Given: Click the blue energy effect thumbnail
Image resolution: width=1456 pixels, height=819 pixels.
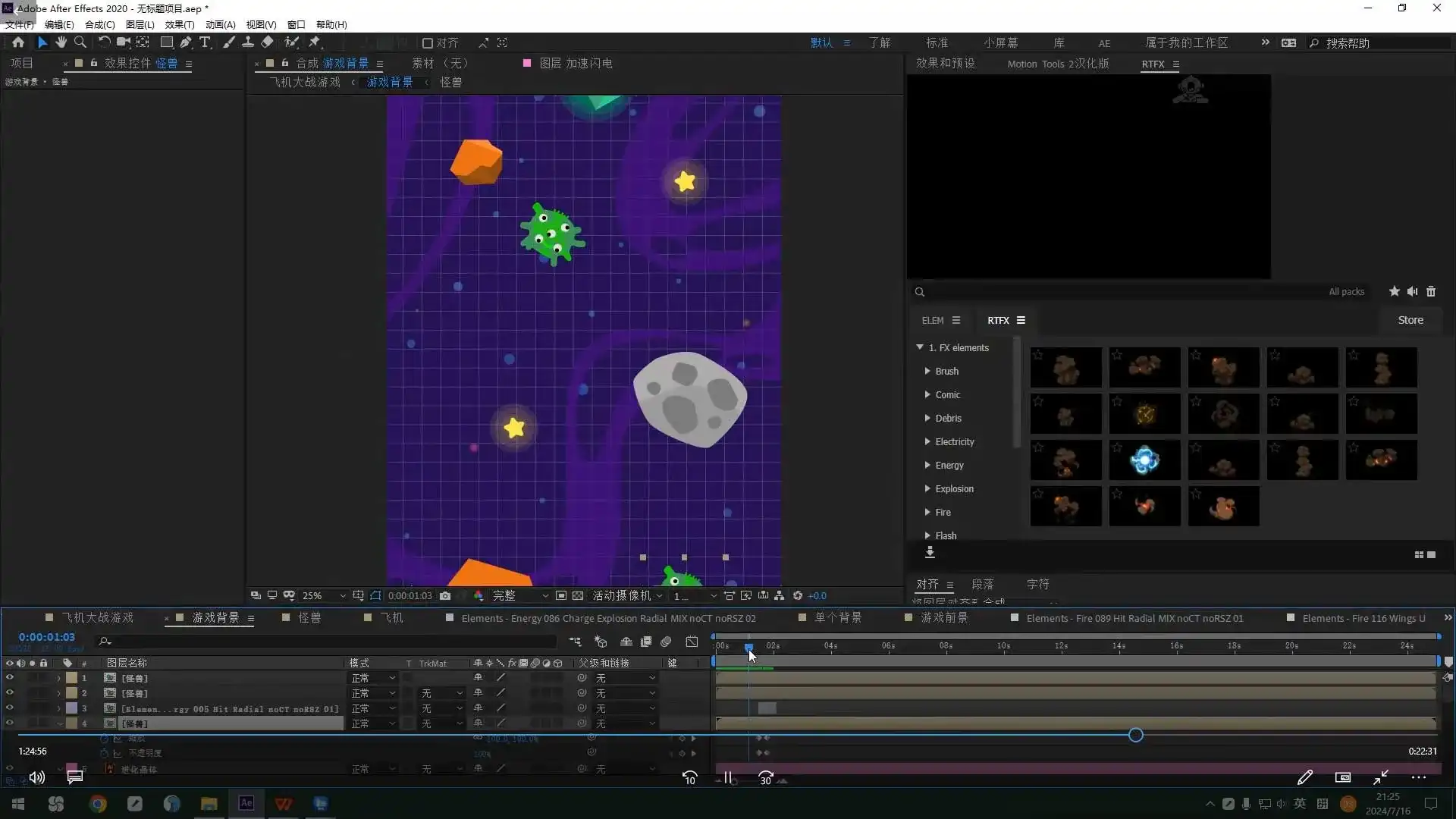Looking at the screenshot, I should 1144,460.
